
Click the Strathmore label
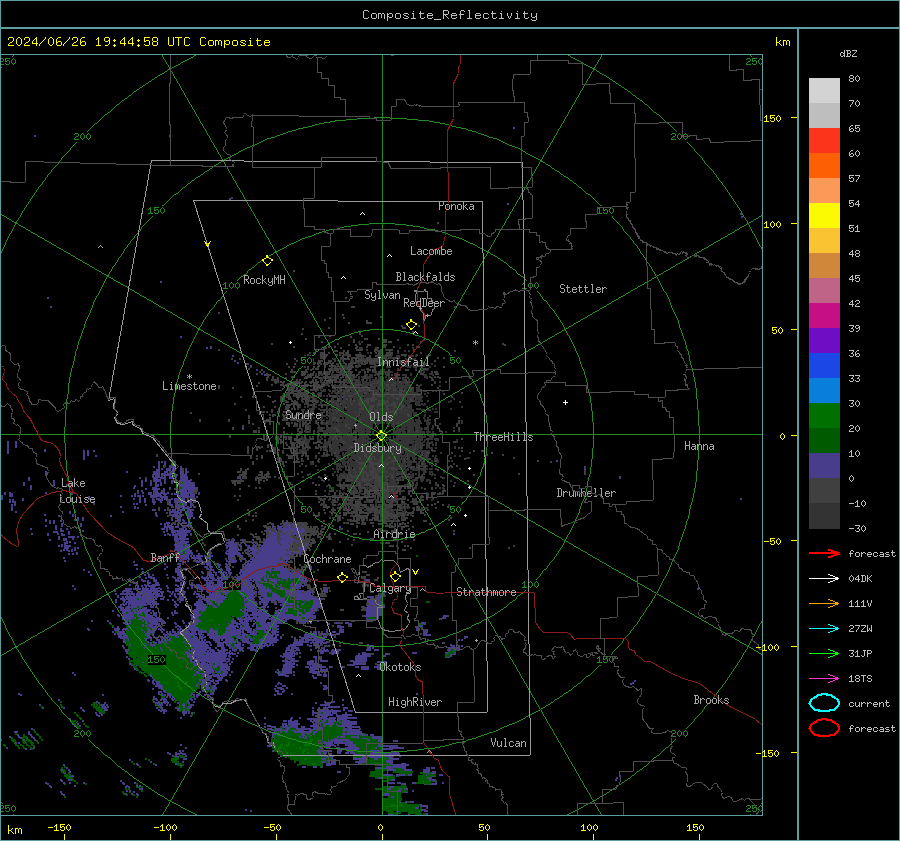click(x=486, y=592)
